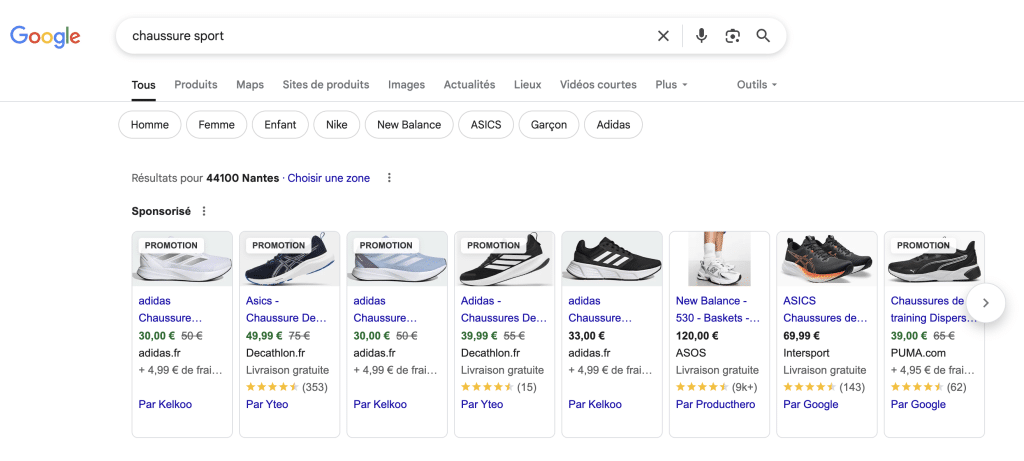
Task: Open New Balance - 530 - Baskets link
Action: (x=718, y=310)
